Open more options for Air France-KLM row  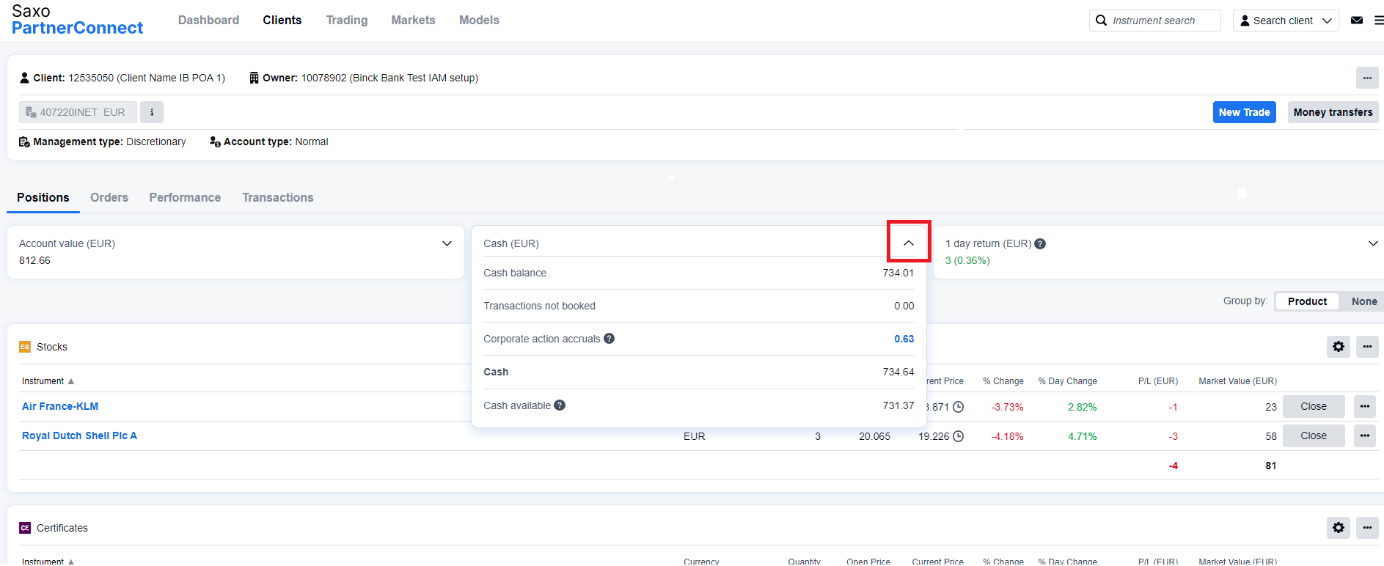pyautogui.click(x=1364, y=406)
